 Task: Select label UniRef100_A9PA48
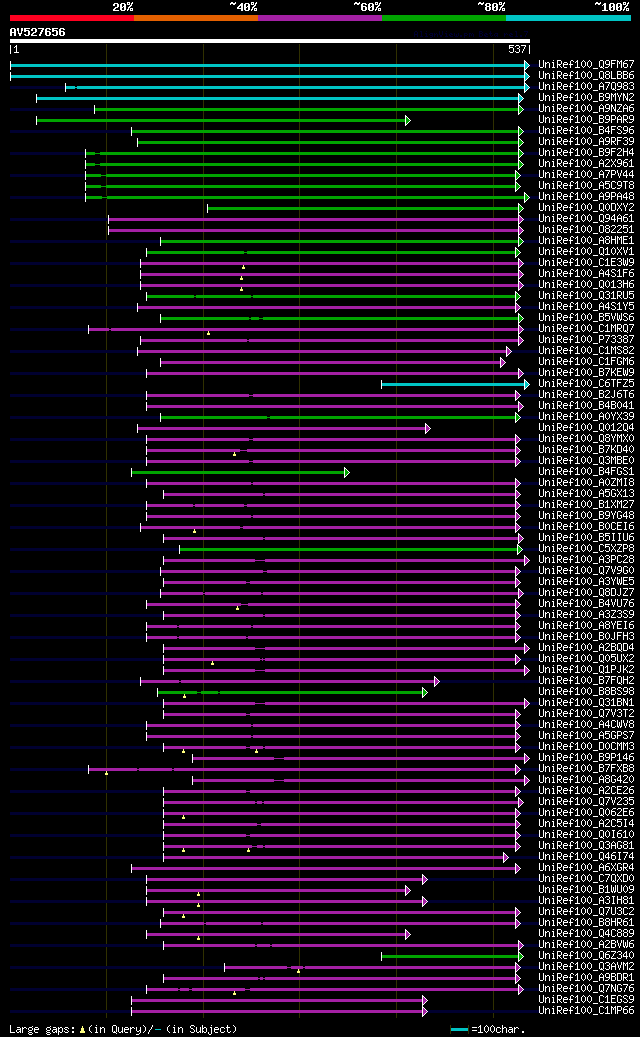pyautogui.click(x=586, y=197)
